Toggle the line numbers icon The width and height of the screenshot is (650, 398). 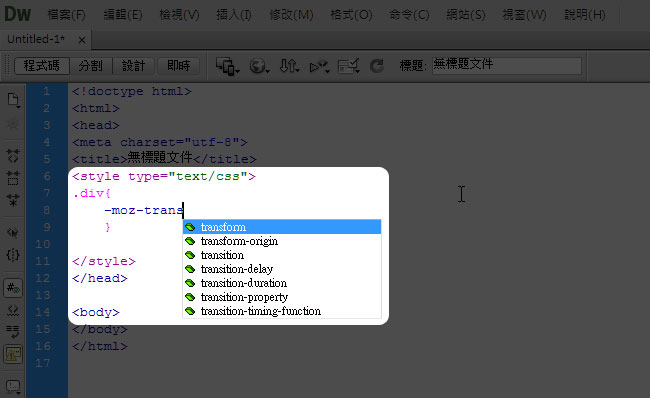tap(13, 288)
